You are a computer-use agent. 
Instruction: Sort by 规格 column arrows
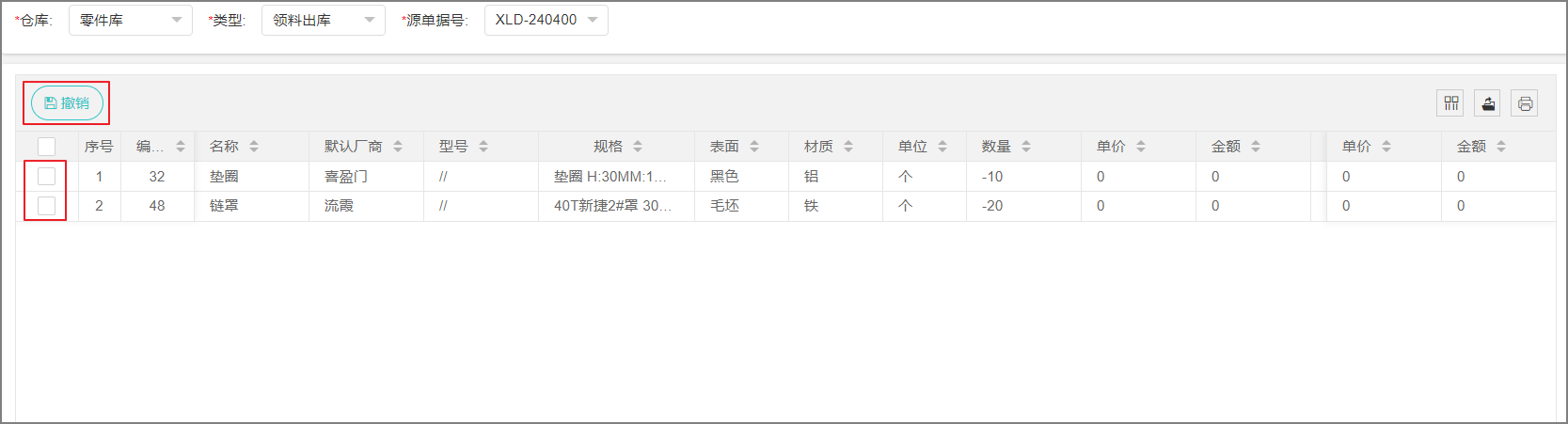(x=638, y=147)
